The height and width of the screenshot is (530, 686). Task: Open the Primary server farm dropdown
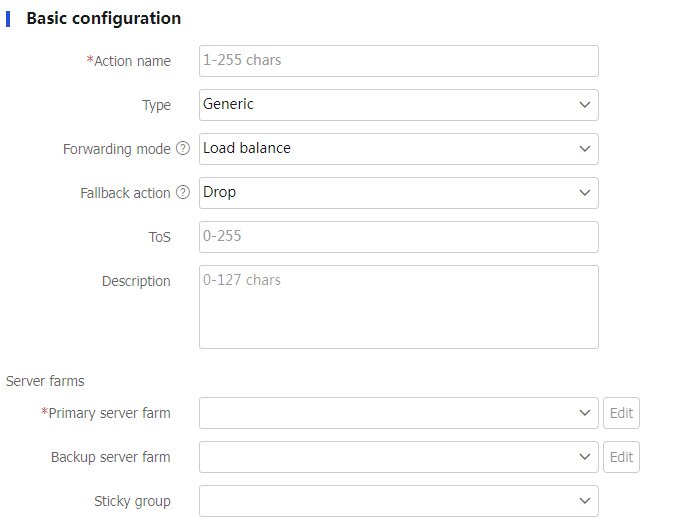tap(398, 413)
